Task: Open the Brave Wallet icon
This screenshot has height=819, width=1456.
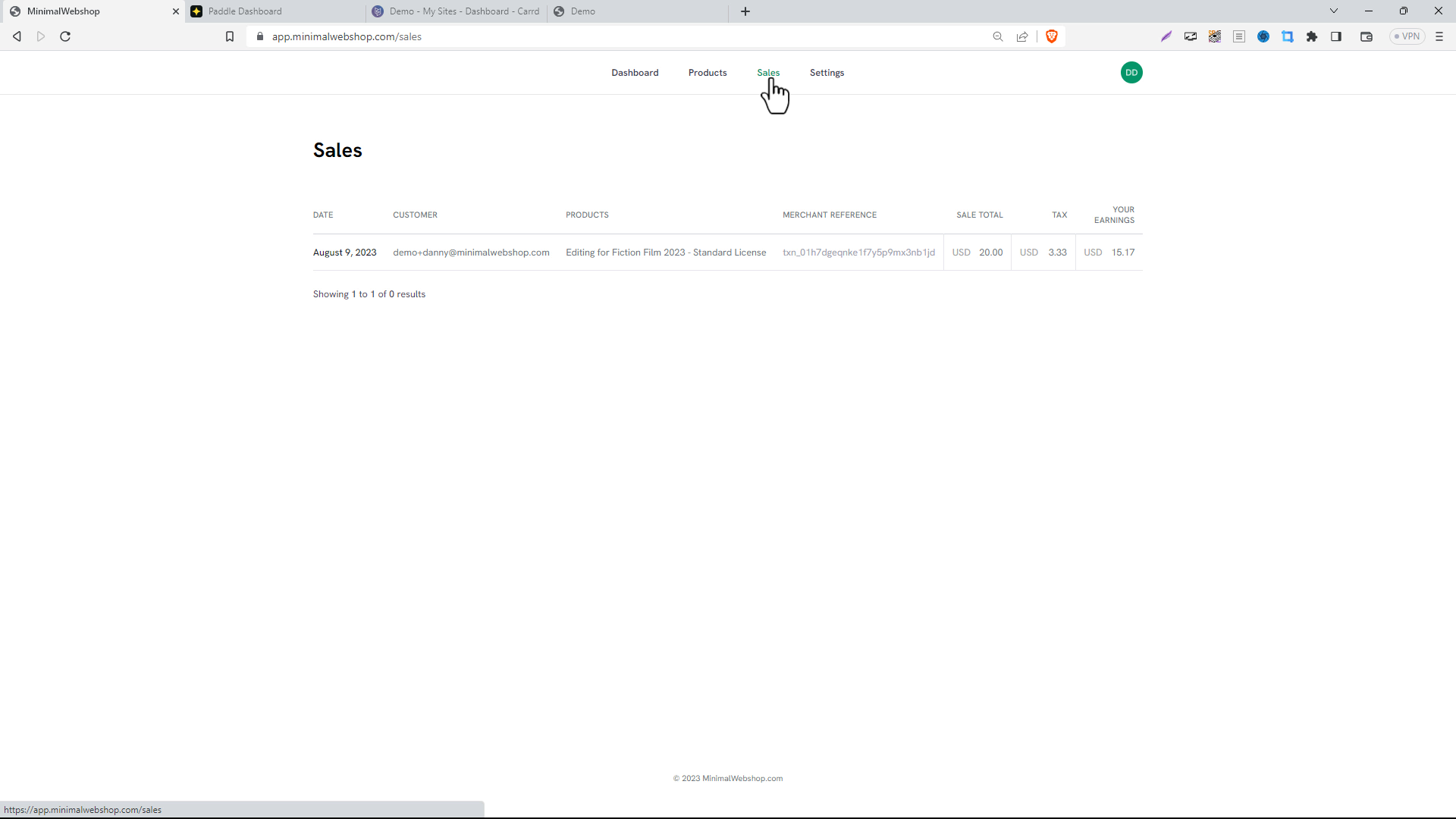Action: tap(1367, 36)
